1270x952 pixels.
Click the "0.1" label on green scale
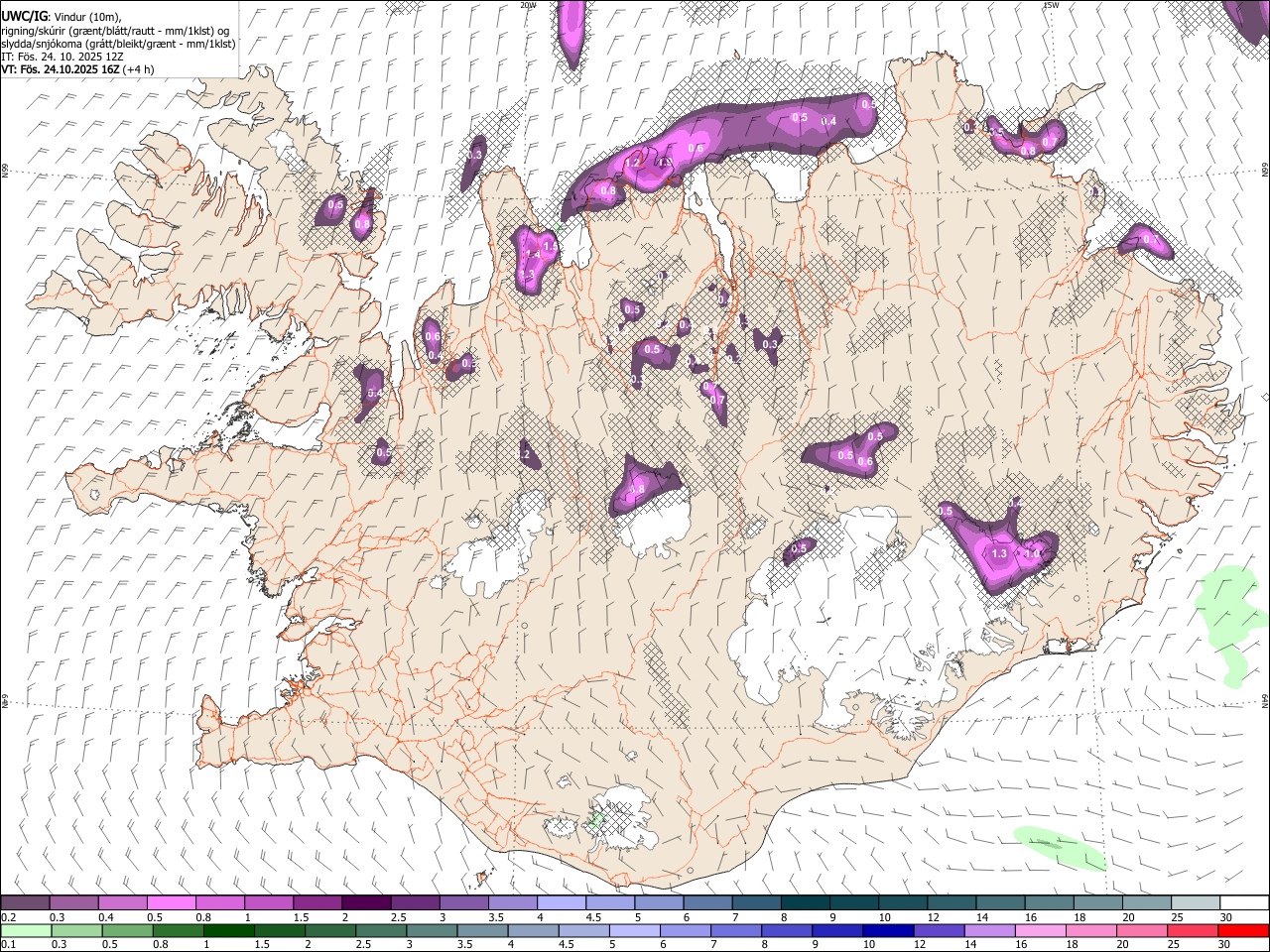tap(9, 945)
